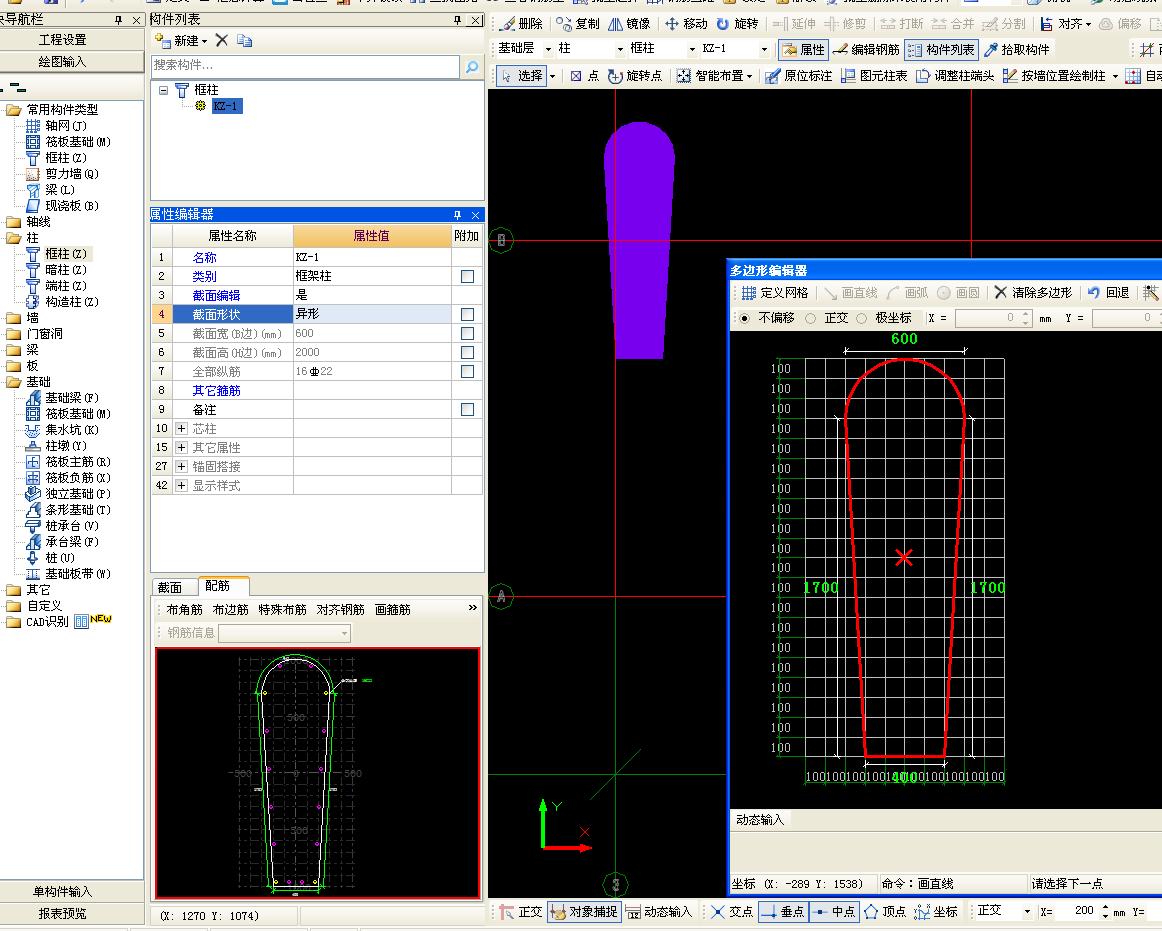This screenshot has height=931, width=1162.
Task: Open the 框柱 type dropdown in toolbar
Action: pyautogui.click(x=692, y=49)
